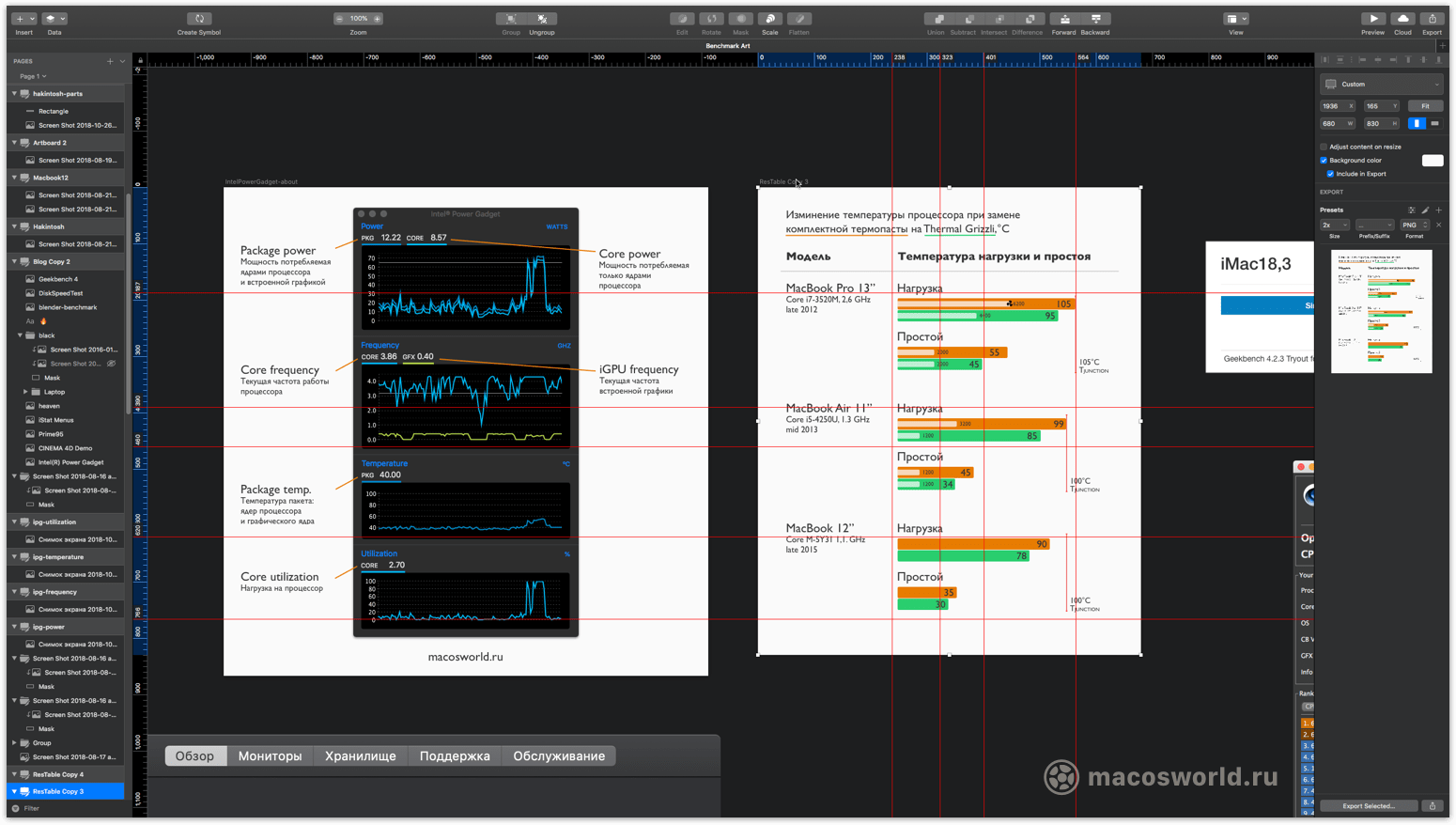The height and width of the screenshot is (825, 1456).
Task: Toggle Adjust content on resize checkbox
Action: 1324,147
